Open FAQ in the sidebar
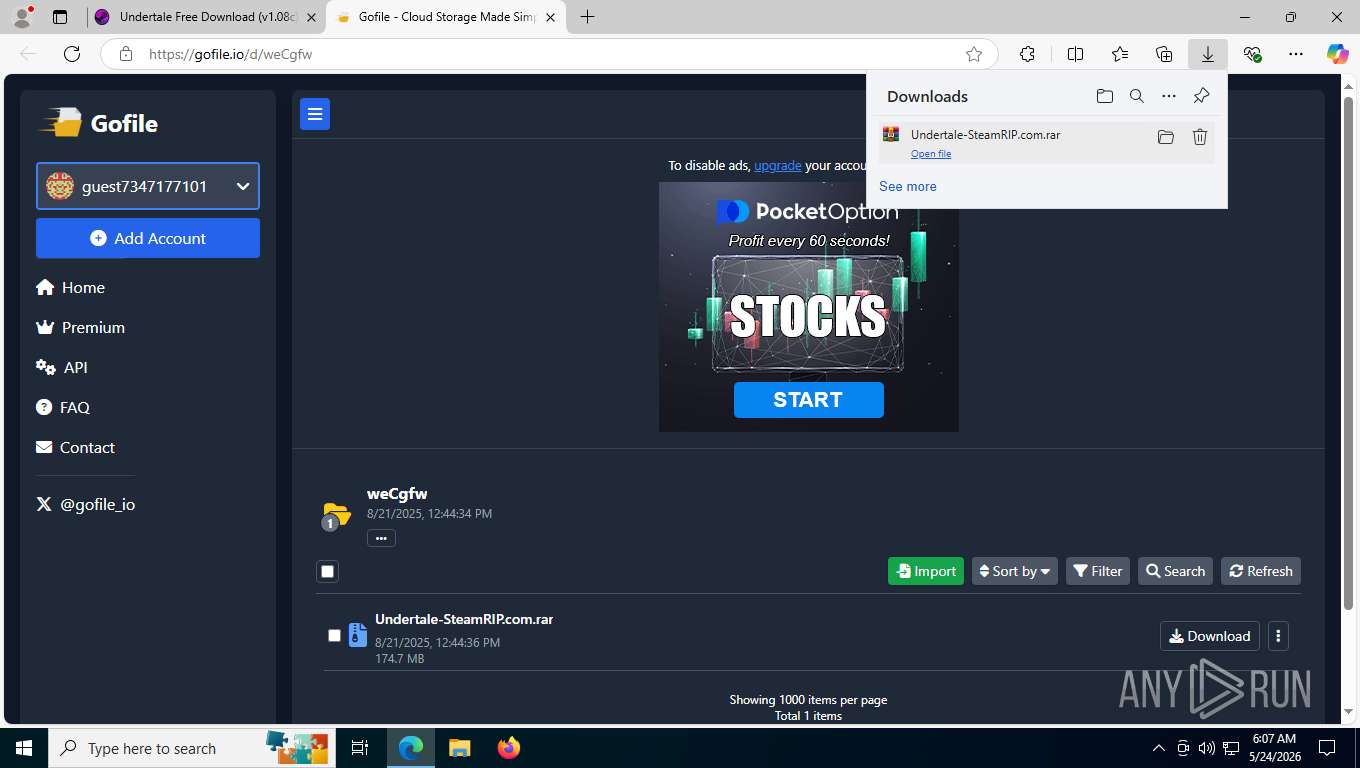Viewport: 1360px width, 768px height. pos(63,407)
